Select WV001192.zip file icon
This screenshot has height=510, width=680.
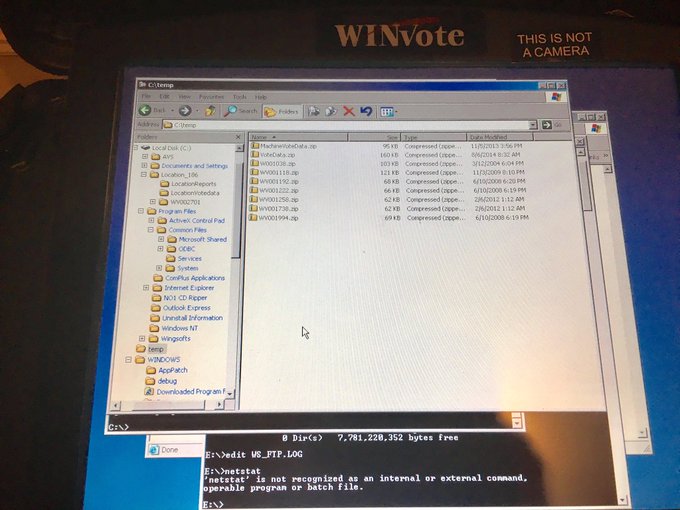click(x=254, y=181)
